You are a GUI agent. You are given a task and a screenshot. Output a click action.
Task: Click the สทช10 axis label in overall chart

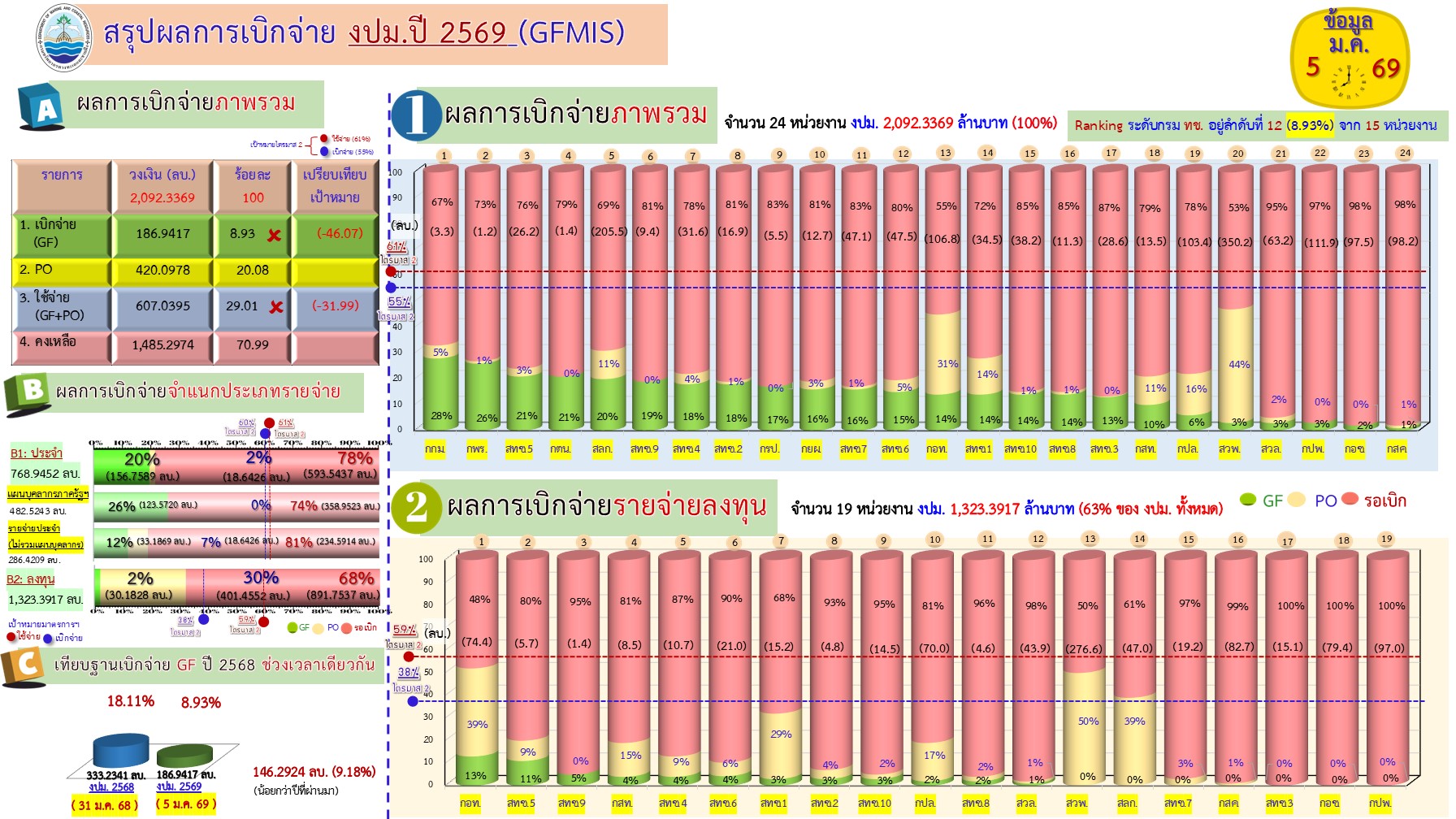[x=1020, y=449]
